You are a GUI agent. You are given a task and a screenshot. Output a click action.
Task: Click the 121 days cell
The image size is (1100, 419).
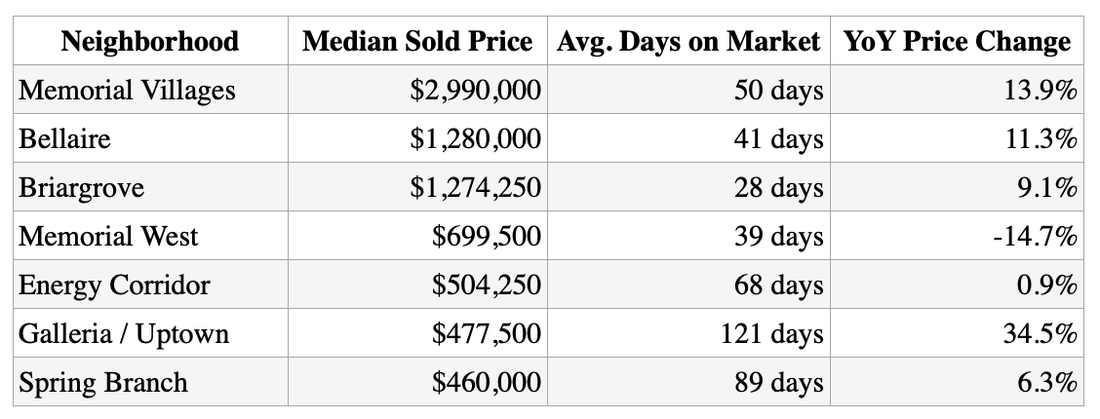point(689,333)
